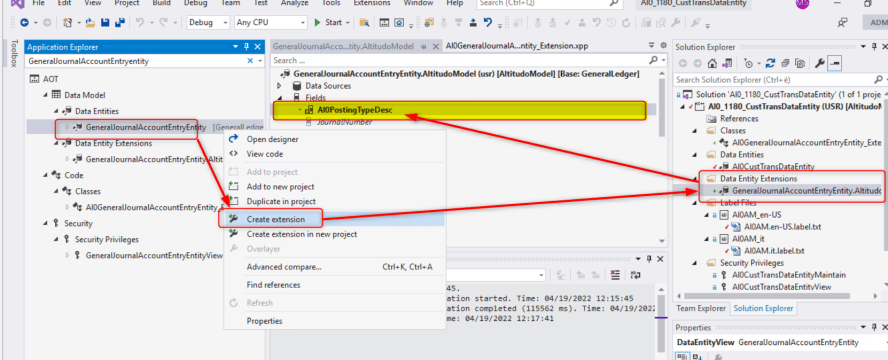Click the Find in Files folder icon
Screen dimensions: 888x360
point(364,23)
